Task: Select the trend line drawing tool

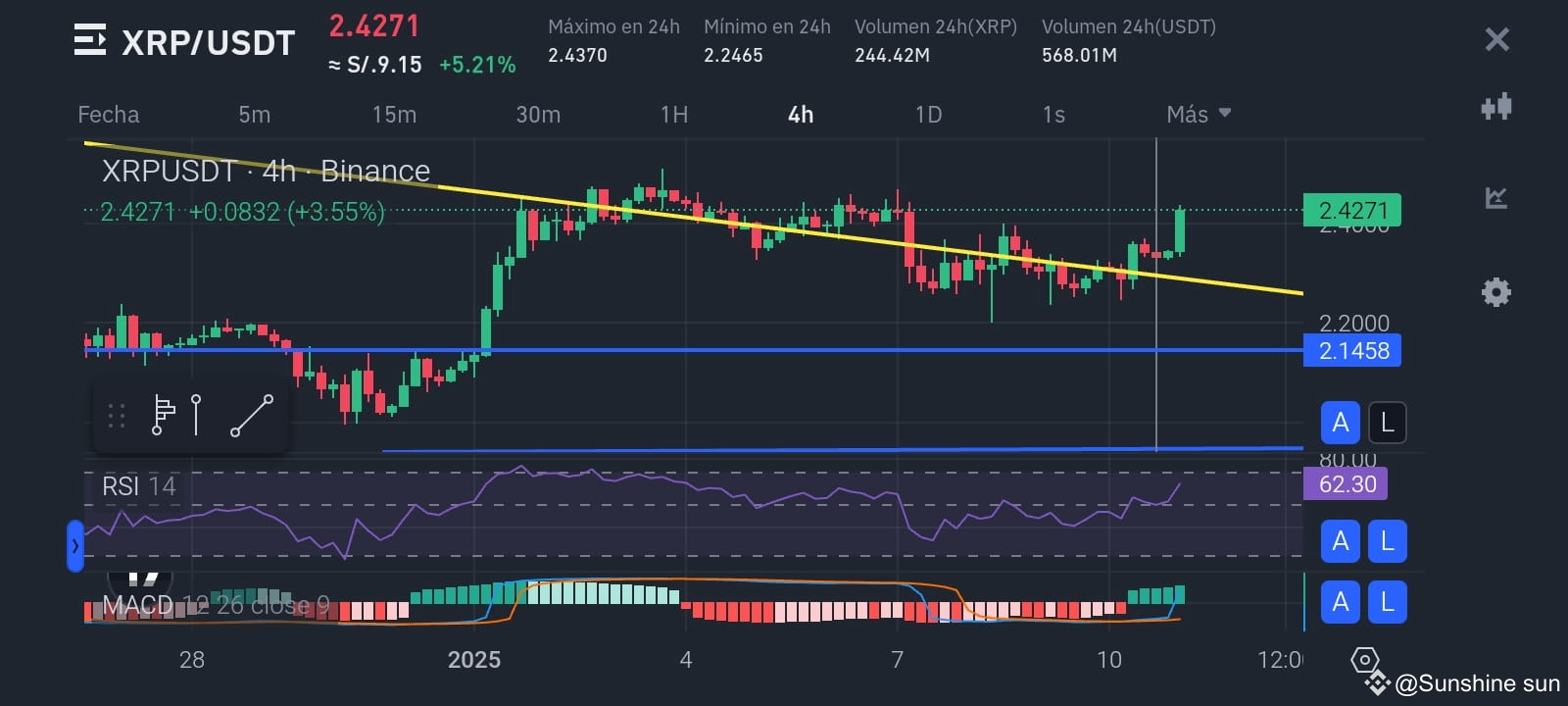Action: pyautogui.click(x=252, y=416)
